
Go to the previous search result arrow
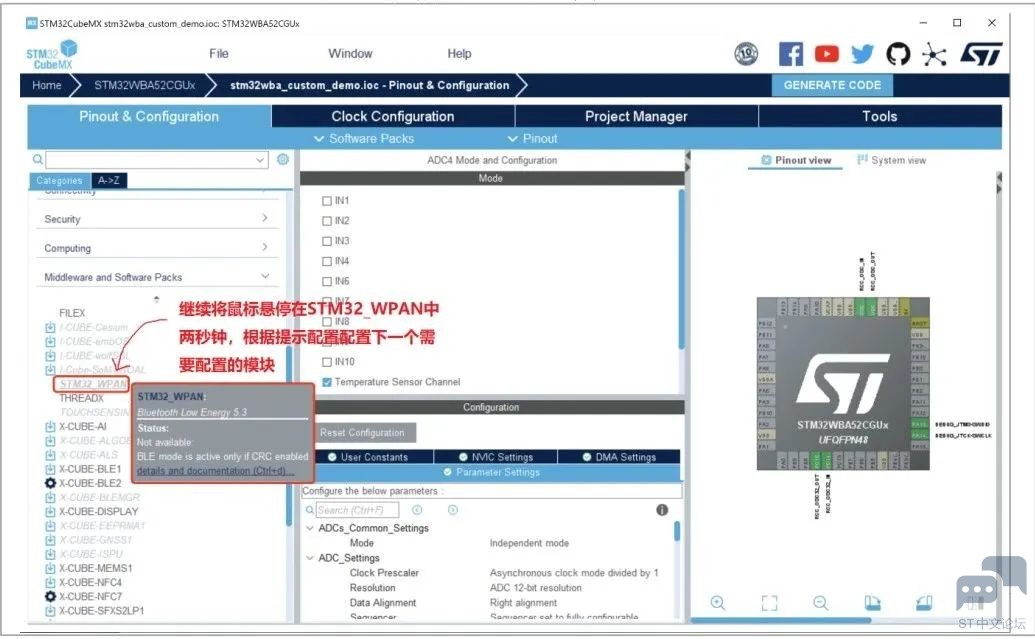pos(417,510)
